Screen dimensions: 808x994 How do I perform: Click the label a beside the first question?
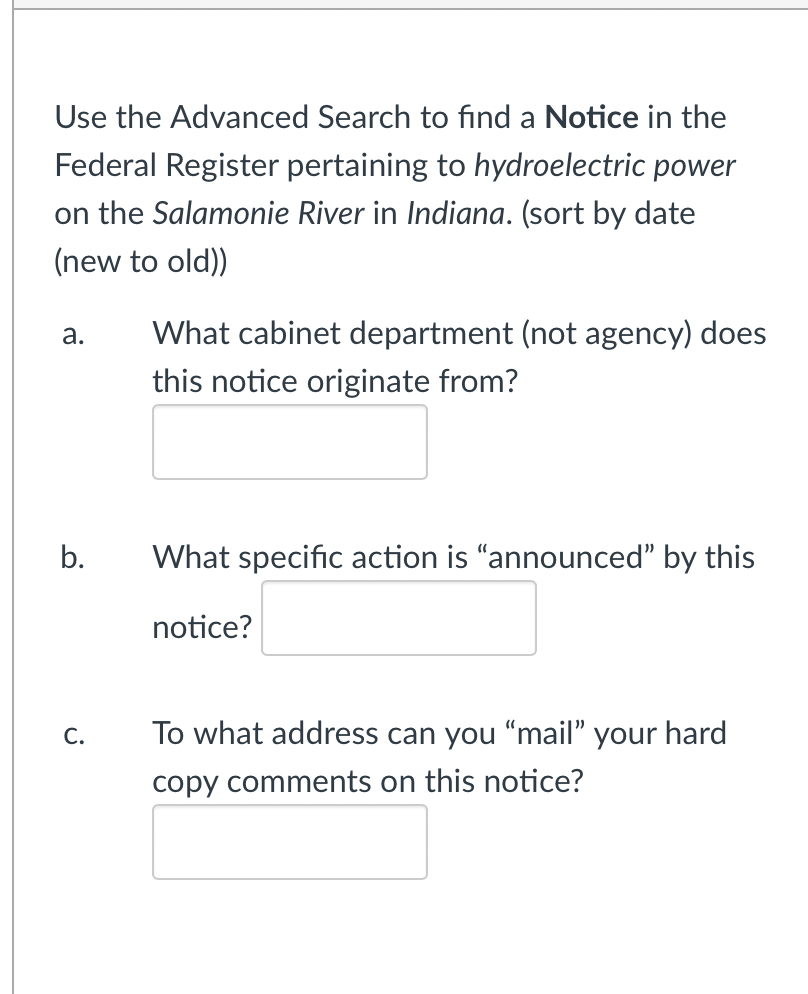[x=70, y=333]
